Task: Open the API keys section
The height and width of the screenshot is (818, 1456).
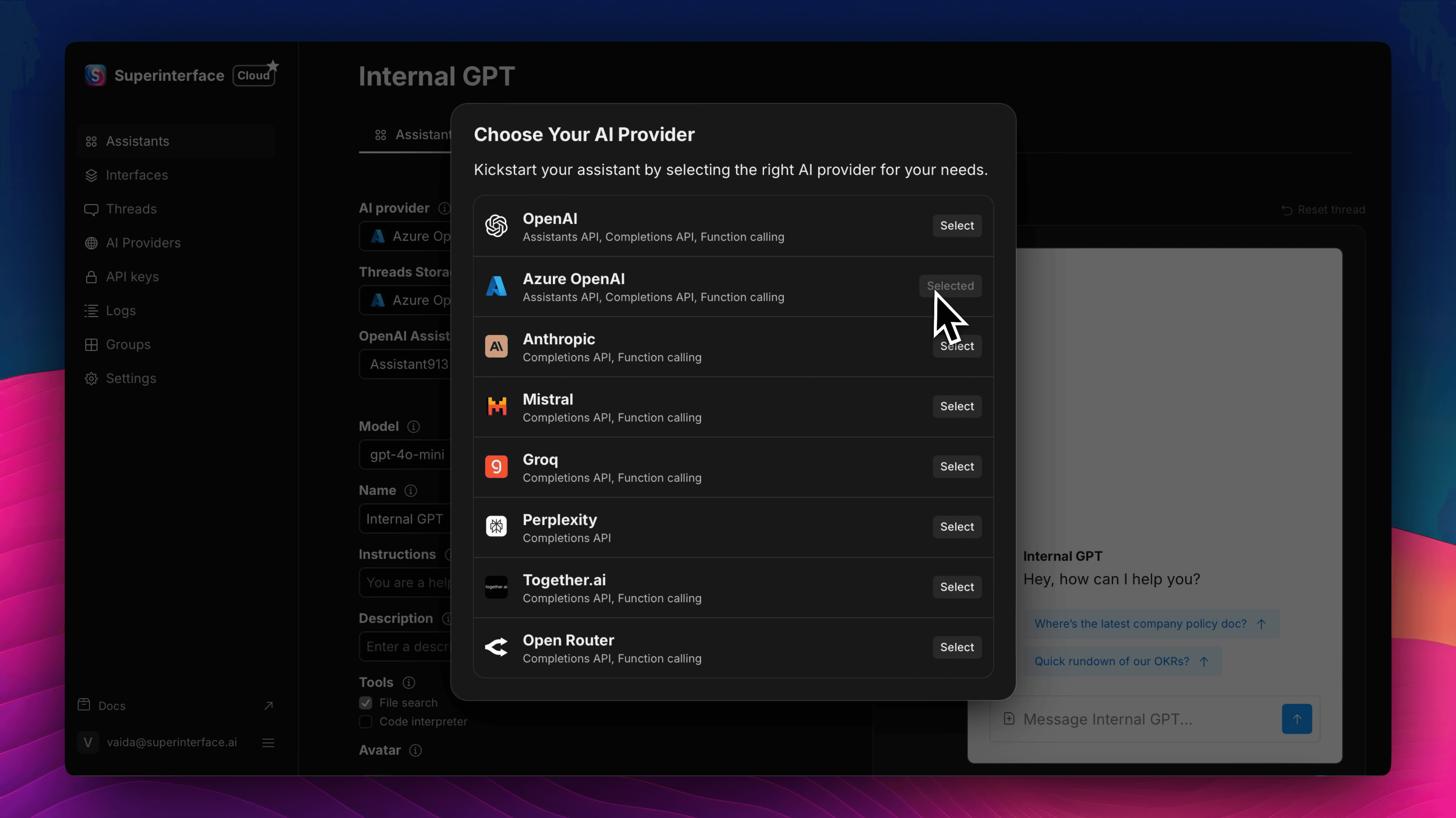Action: click(x=132, y=276)
